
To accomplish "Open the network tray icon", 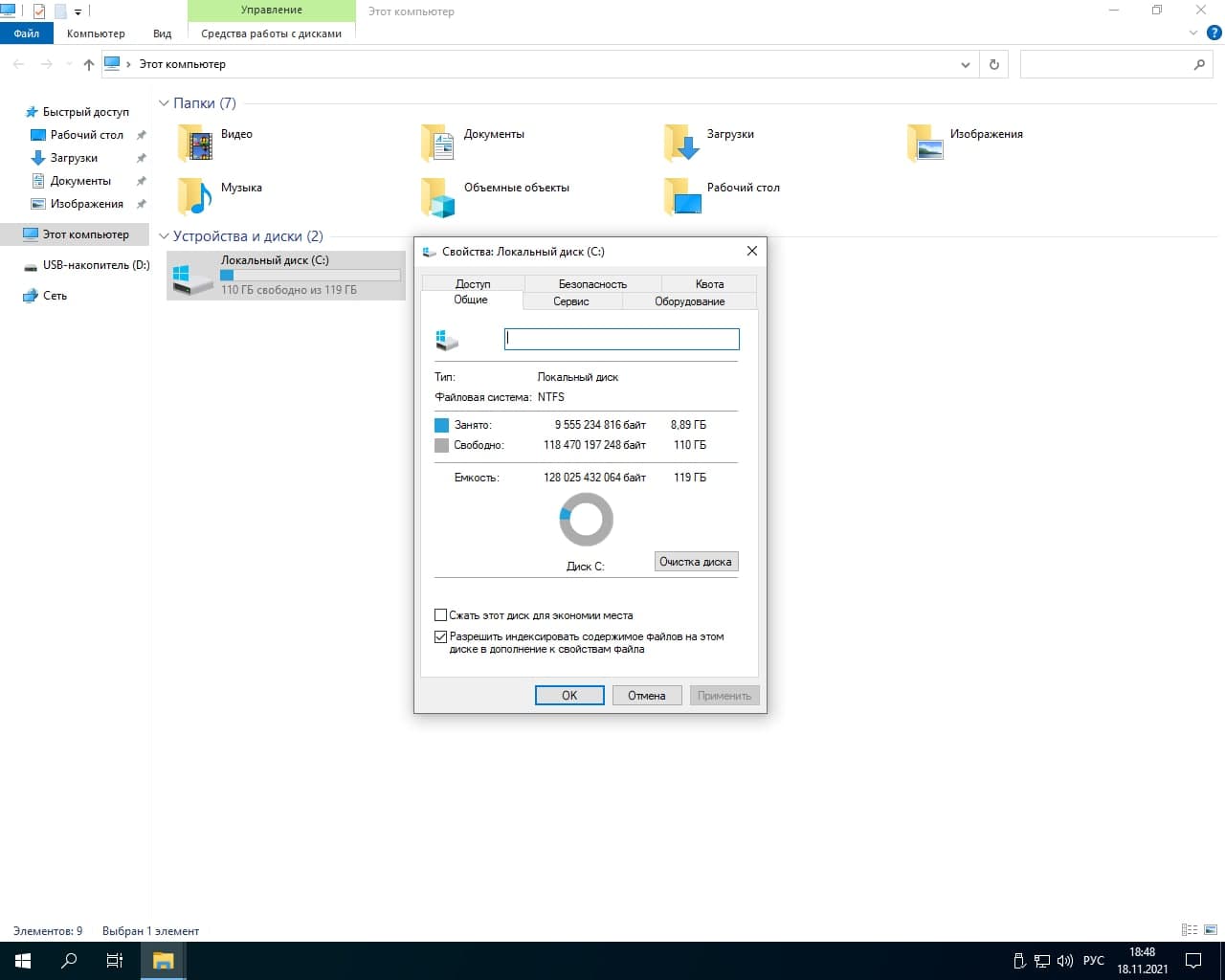I will (1042, 961).
